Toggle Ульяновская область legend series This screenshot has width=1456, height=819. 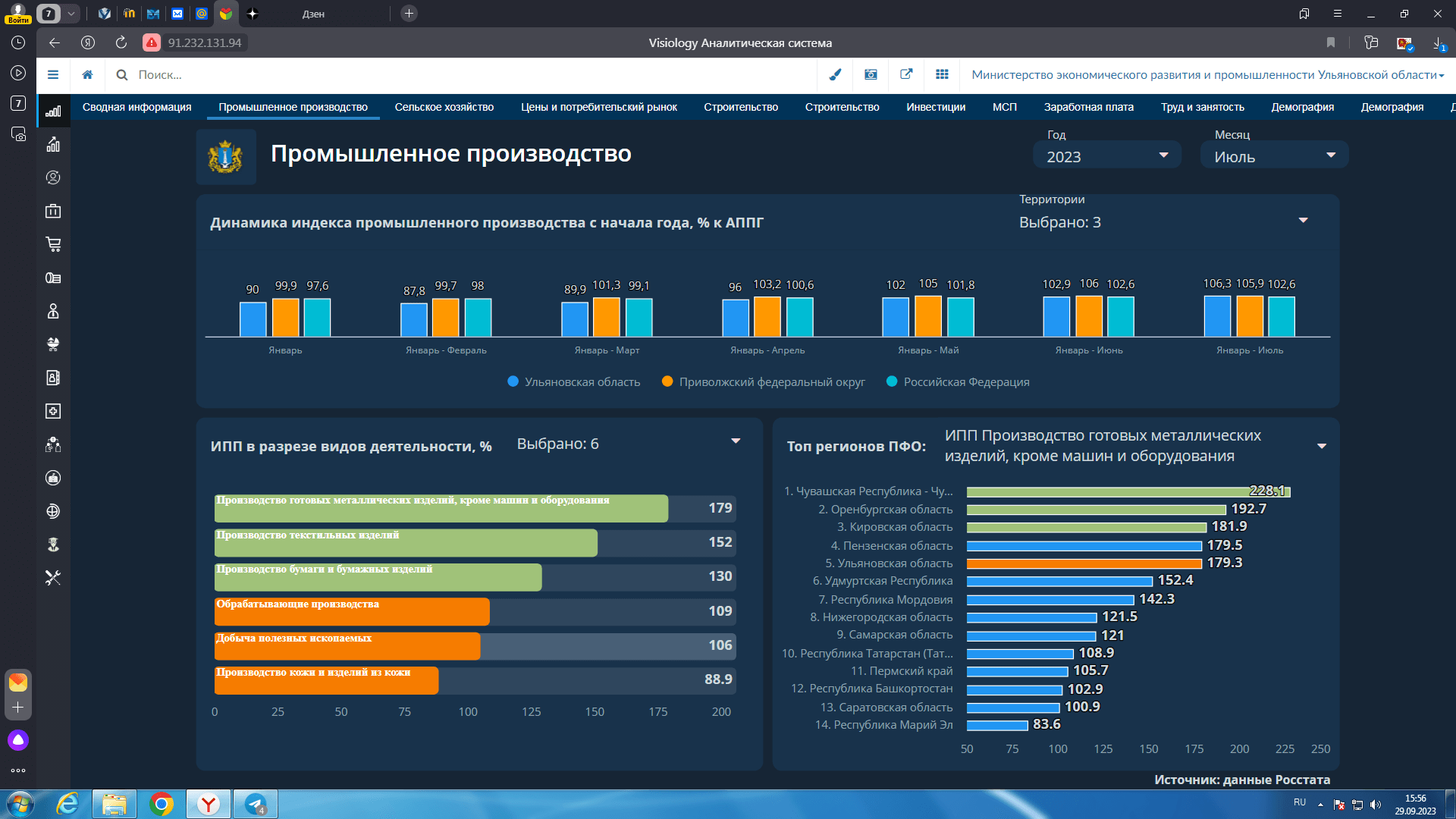[574, 382]
